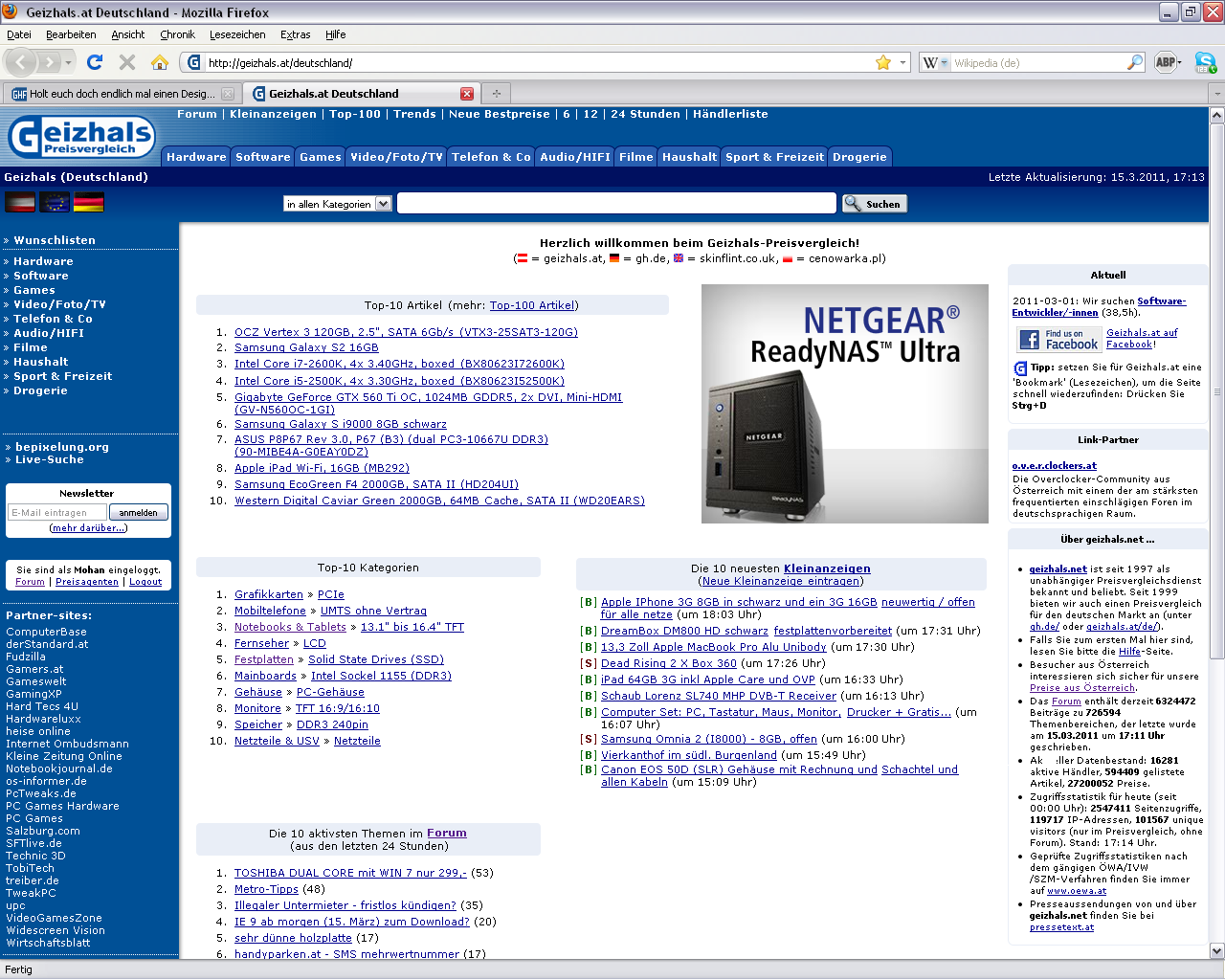This screenshot has height=980, width=1225.
Task: Close the 'Holt euch doch endlich' tab
Action: click(x=228, y=94)
